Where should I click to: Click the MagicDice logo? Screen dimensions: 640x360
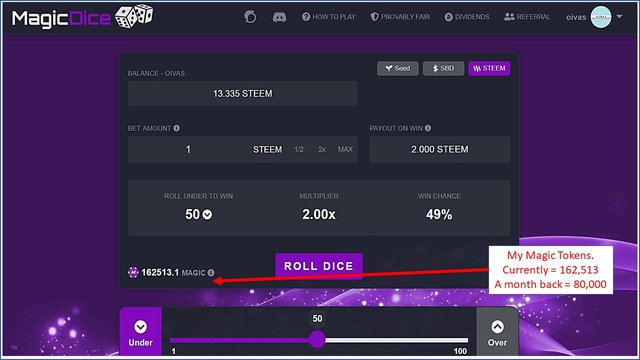point(82,17)
